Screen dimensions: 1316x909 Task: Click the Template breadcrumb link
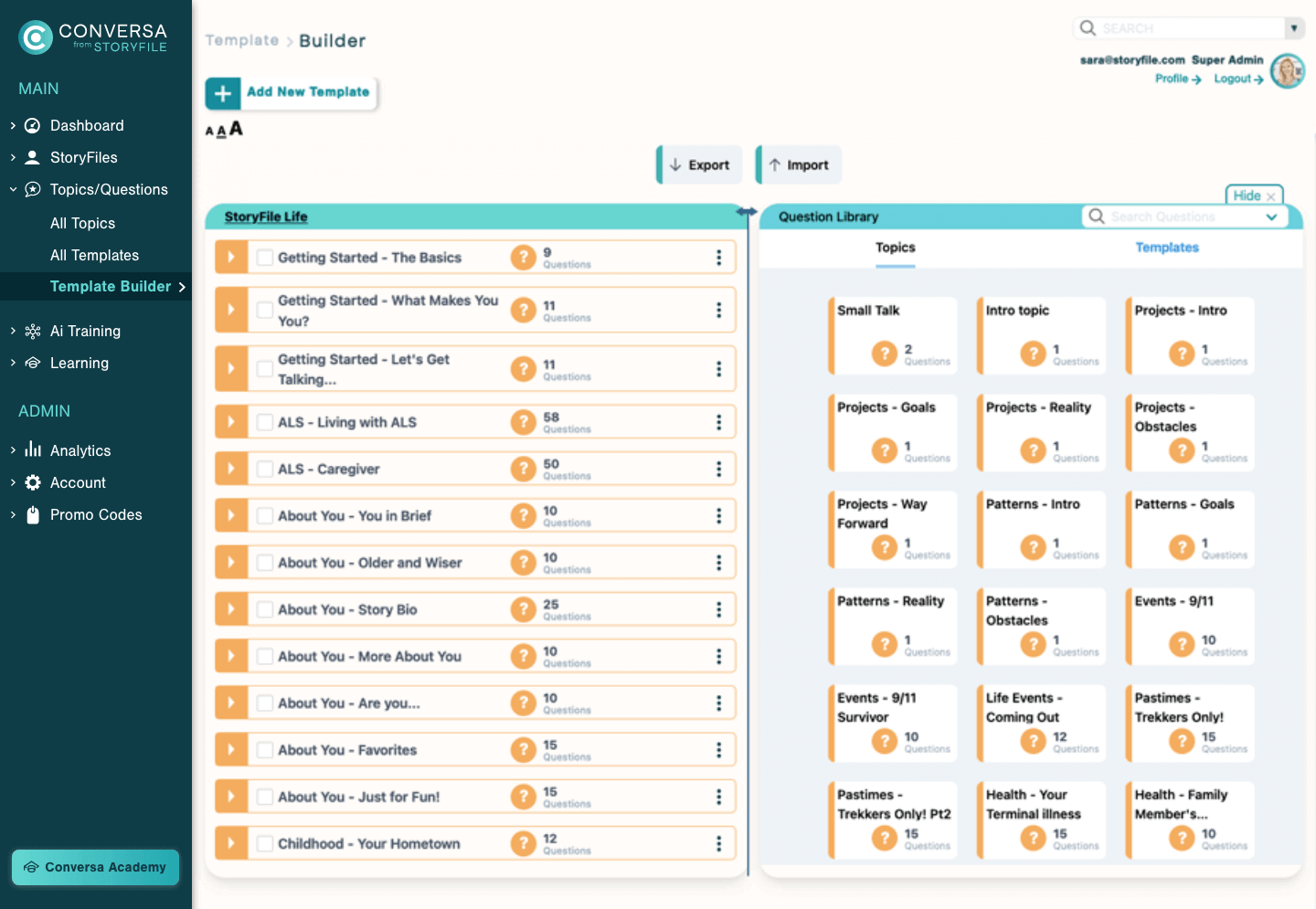tap(242, 40)
